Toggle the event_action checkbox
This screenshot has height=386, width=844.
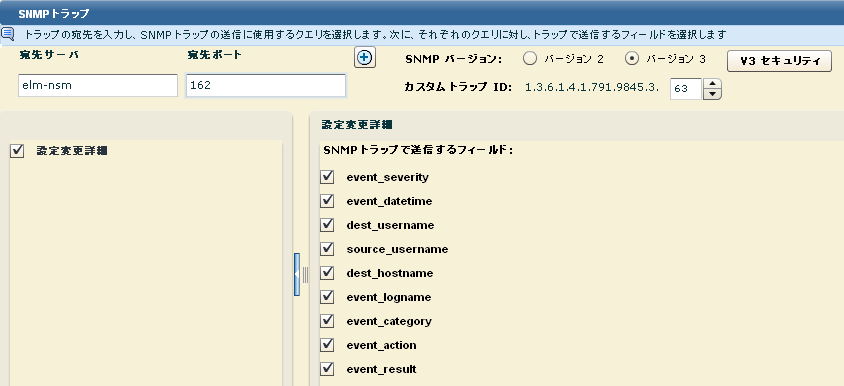point(327,345)
